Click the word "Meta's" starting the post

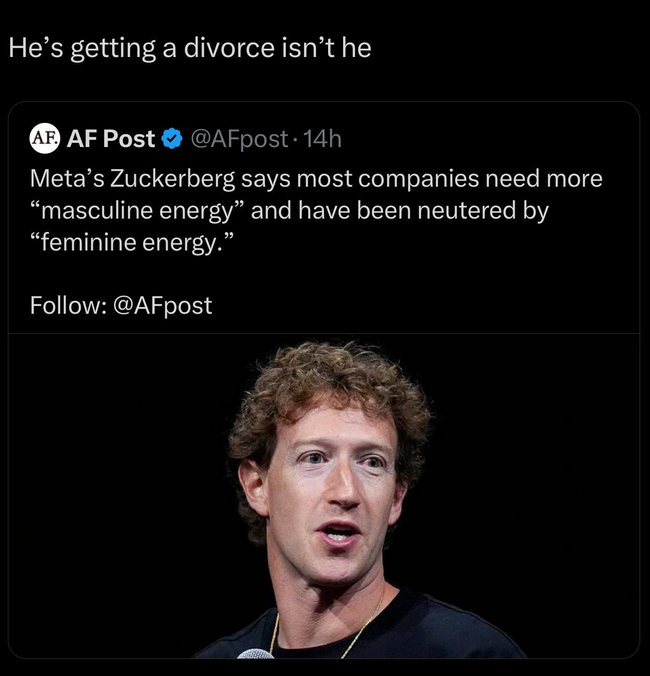(x=66, y=180)
